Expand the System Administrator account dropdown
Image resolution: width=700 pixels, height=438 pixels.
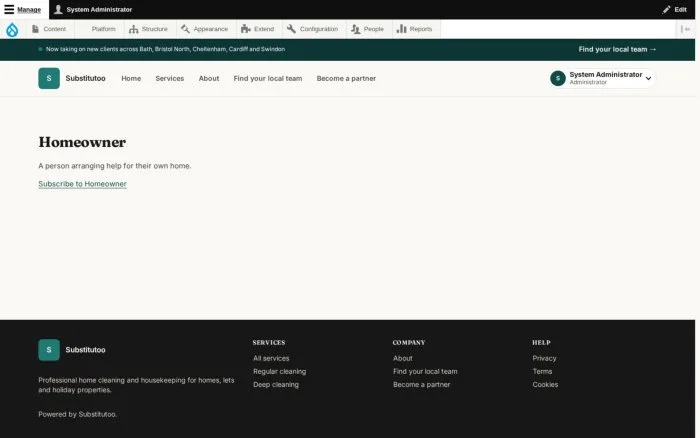click(603, 78)
